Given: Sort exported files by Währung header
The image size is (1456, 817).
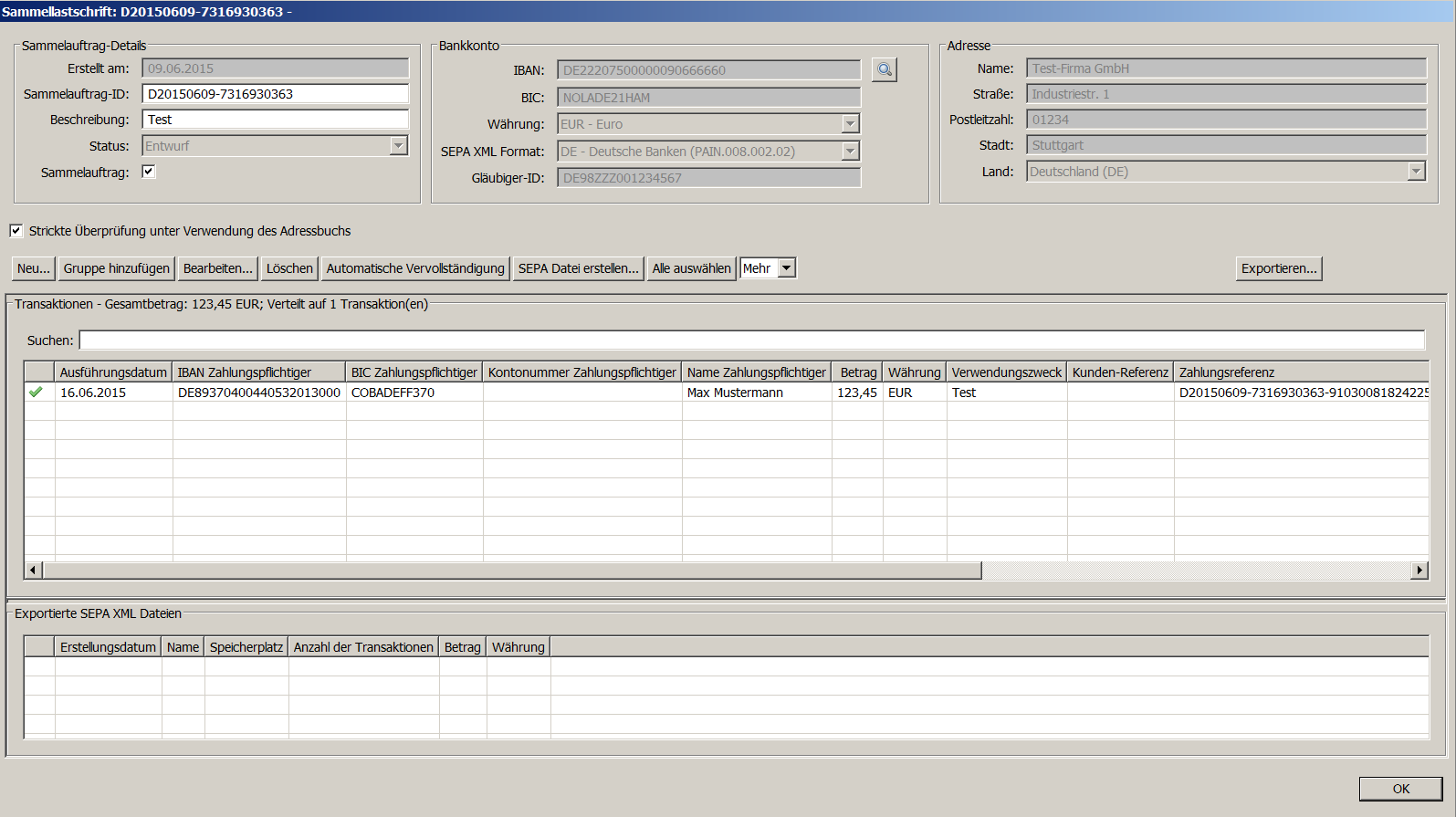Looking at the screenshot, I should pos(519,647).
